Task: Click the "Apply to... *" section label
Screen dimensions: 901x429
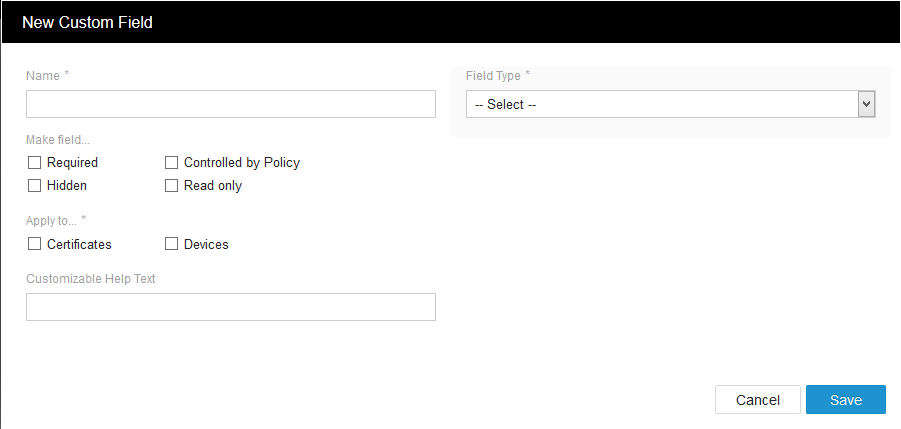Action: pyautogui.click(x=56, y=221)
